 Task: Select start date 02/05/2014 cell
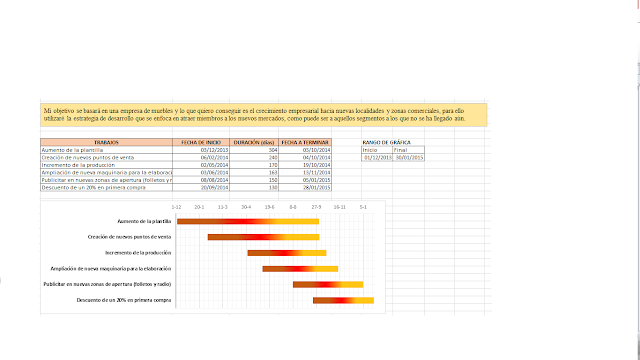(x=201, y=165)
